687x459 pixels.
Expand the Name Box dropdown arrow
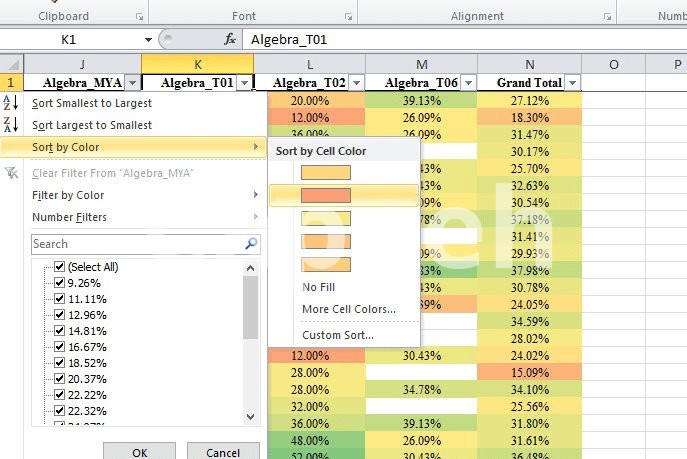[x=148, y=40]
